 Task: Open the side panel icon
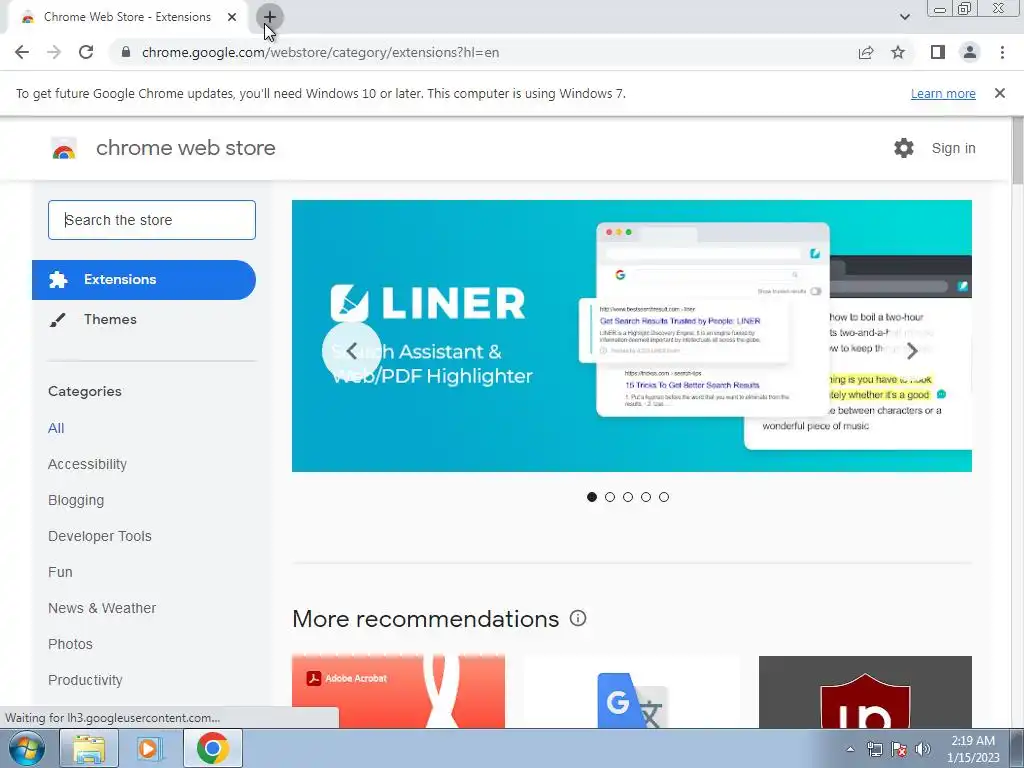coord(938,52)
